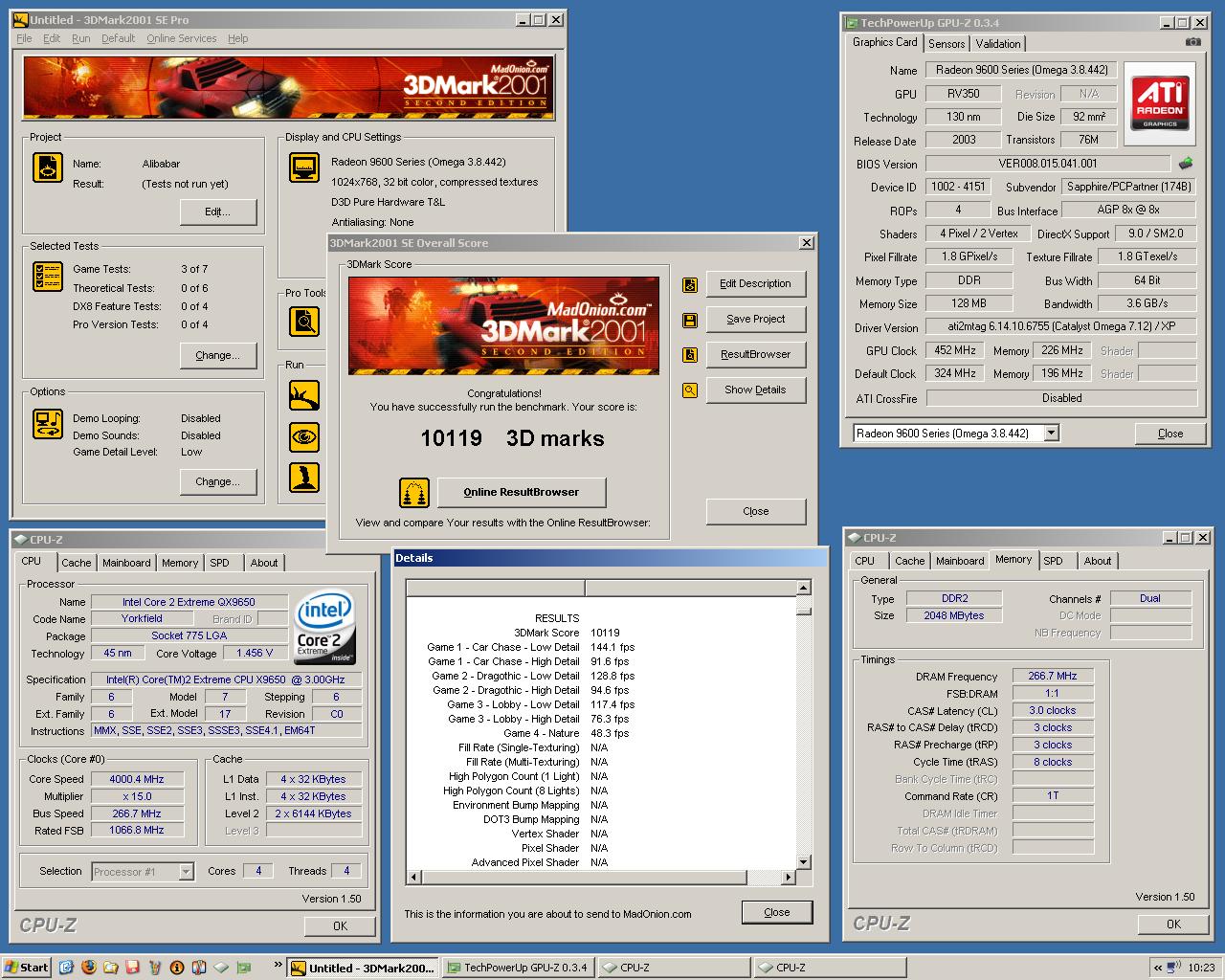Click the Details list horizontal scrollbar right arrow
Viewport: 1225px width, 980px height.
pos(789,877)
